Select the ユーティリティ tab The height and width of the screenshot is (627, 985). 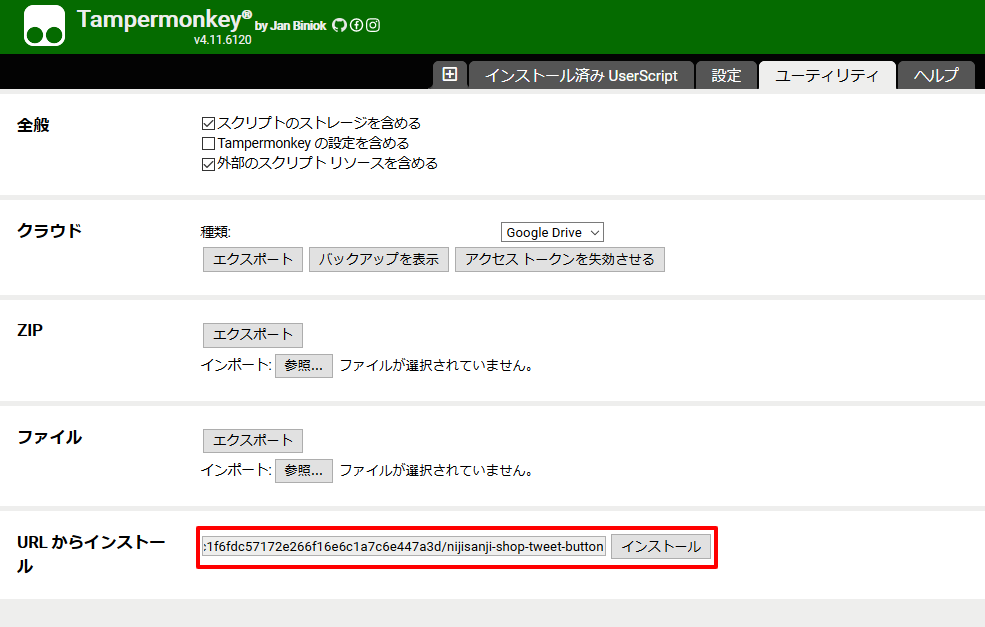click(826, 76)
